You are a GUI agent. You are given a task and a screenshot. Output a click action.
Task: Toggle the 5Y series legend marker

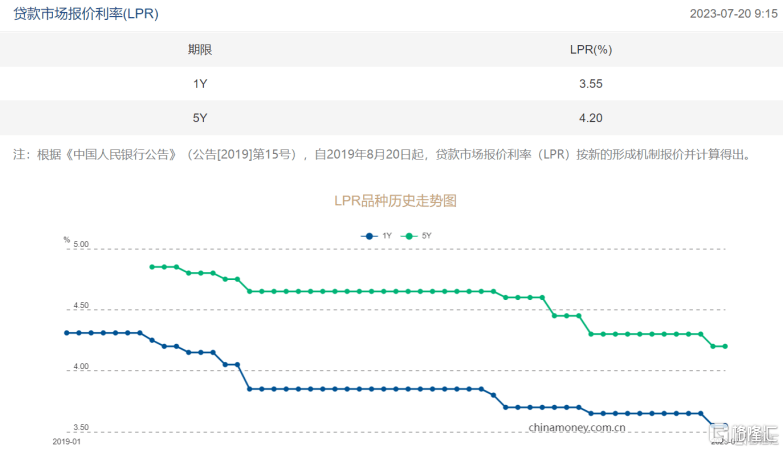click(x=410, y=236)
